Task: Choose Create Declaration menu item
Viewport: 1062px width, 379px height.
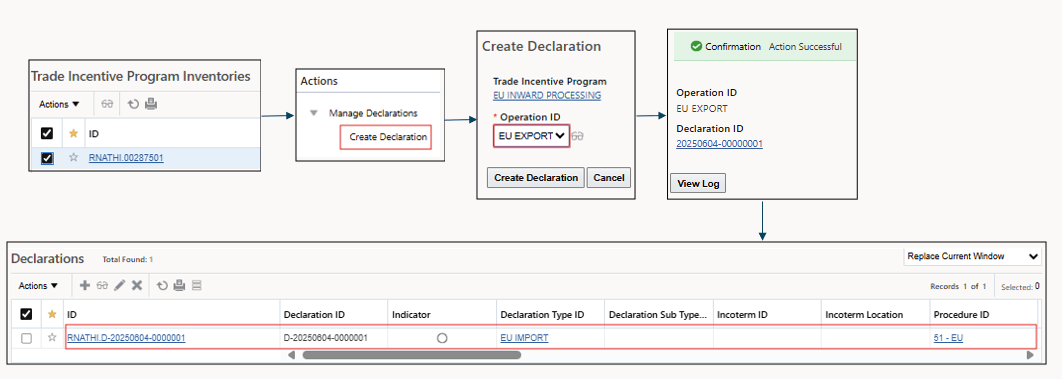Action: (x=388, y=137)
